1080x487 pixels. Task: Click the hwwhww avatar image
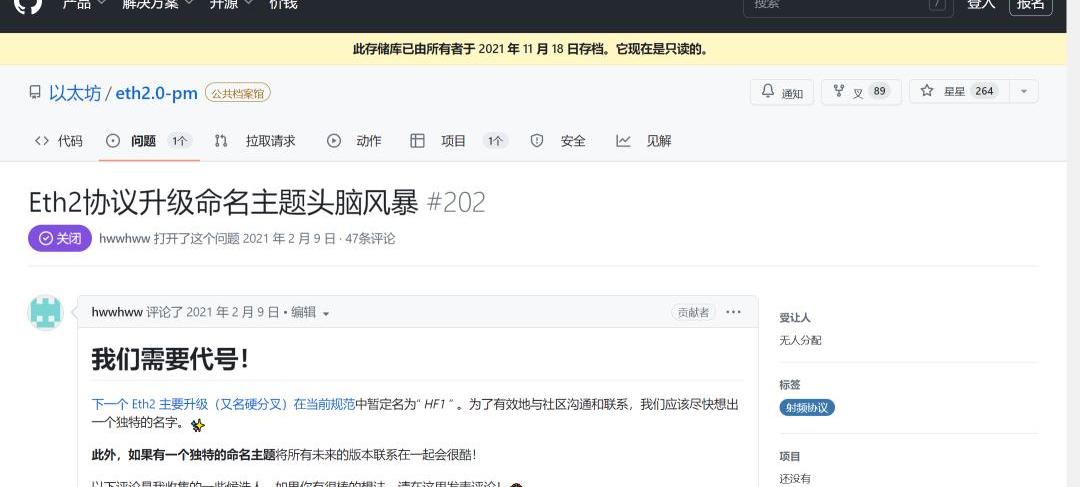[45, 313]
